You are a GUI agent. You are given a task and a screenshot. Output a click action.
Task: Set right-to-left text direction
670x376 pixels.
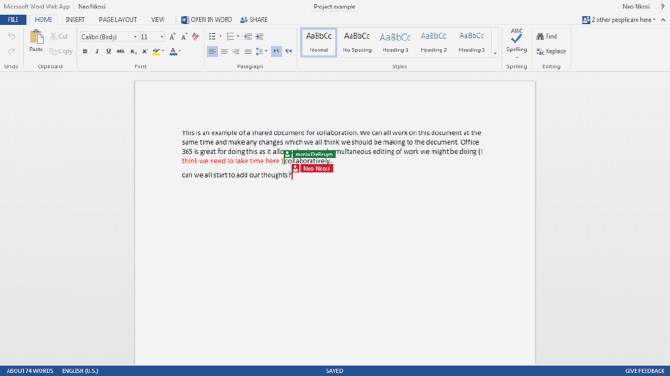click(289, 51)
